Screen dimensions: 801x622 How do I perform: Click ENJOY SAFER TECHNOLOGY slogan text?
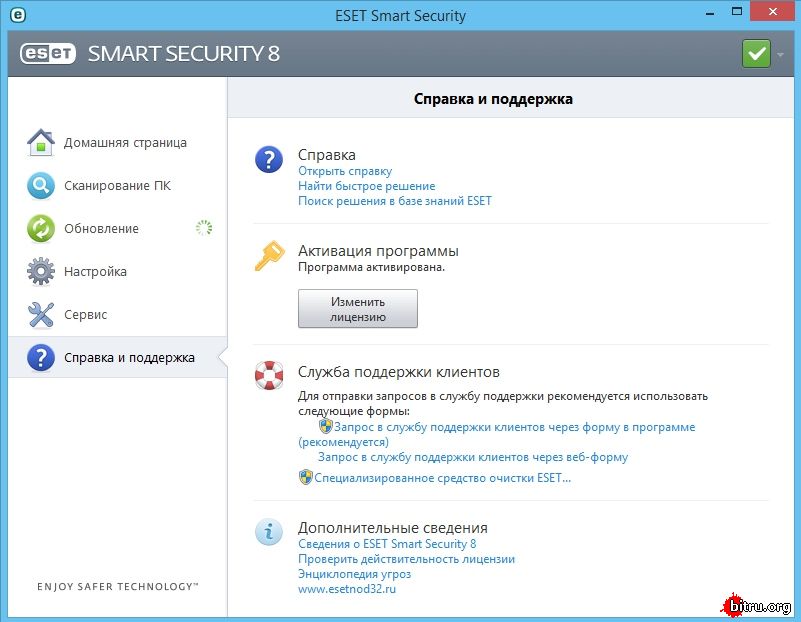pyautogui.click(x=117, y=587)
